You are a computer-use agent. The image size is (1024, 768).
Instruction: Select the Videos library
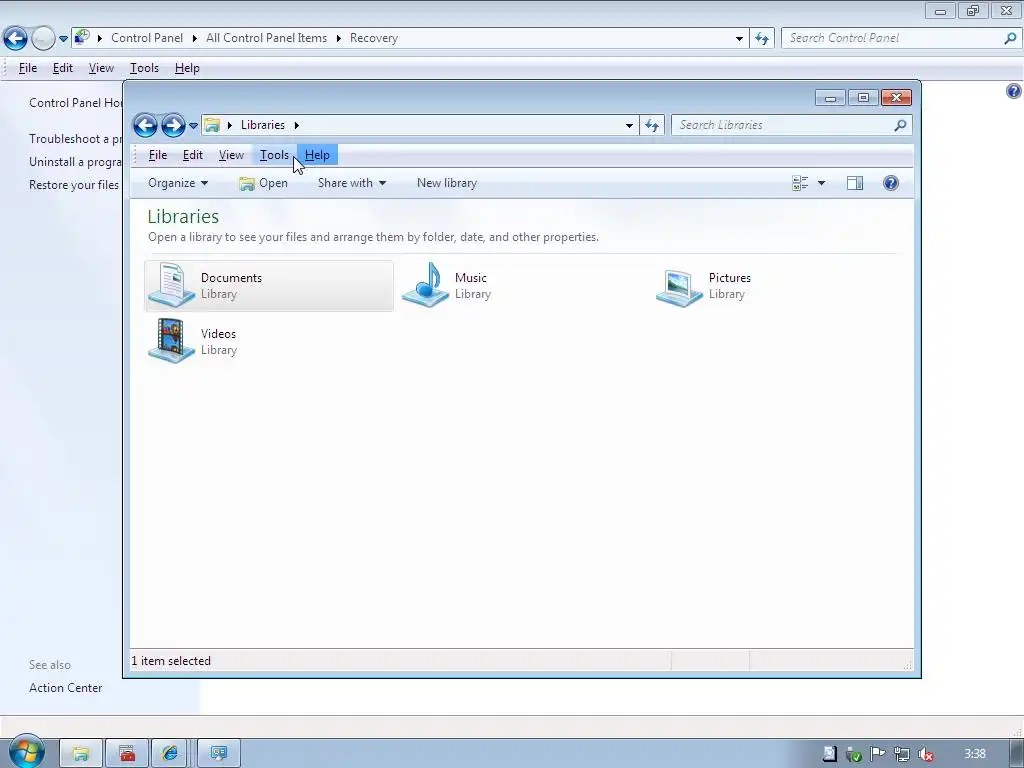[x=193, y=341]
